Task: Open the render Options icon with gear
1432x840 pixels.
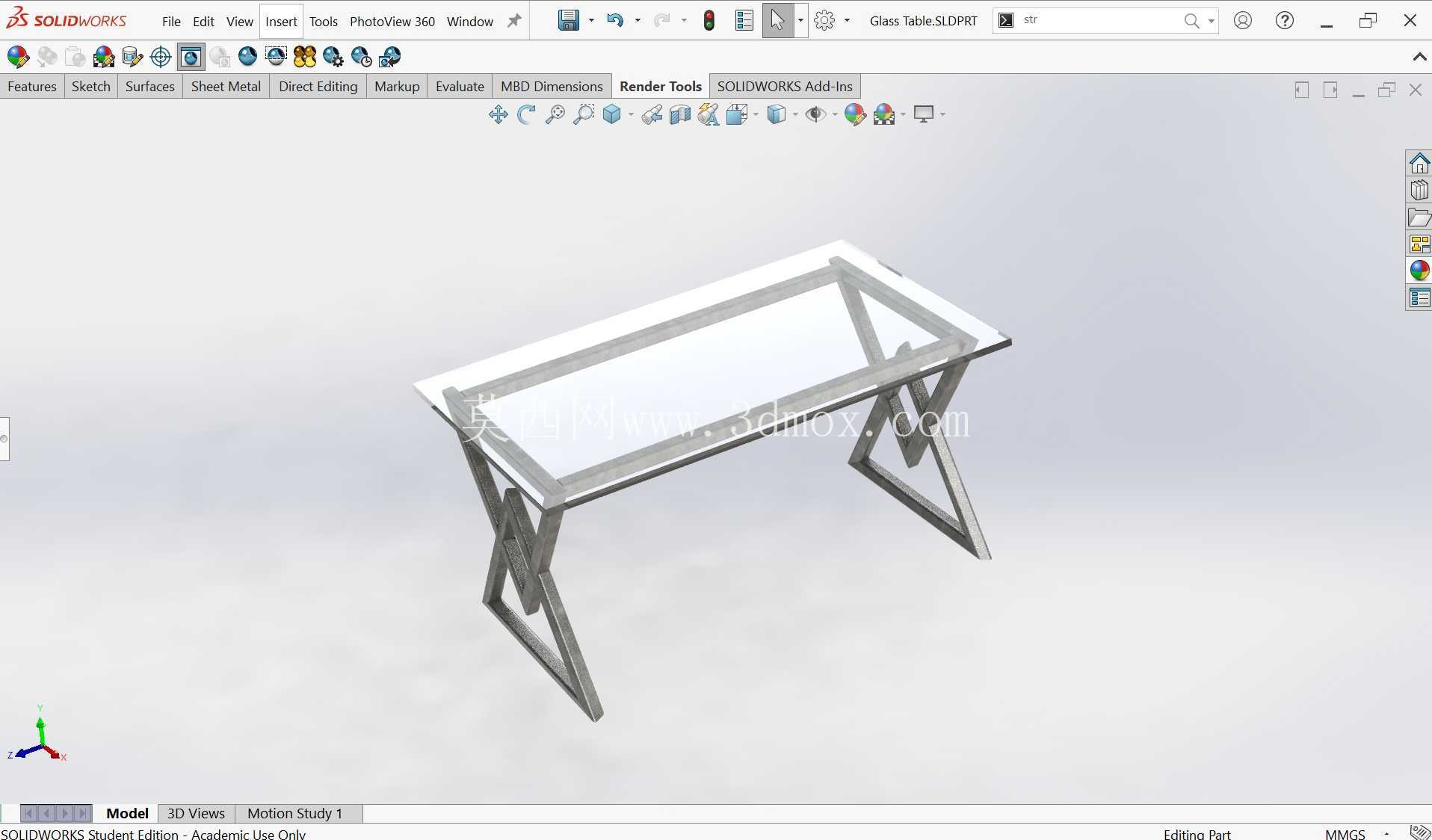Action: pyautogui.click(x=333, y=57)
